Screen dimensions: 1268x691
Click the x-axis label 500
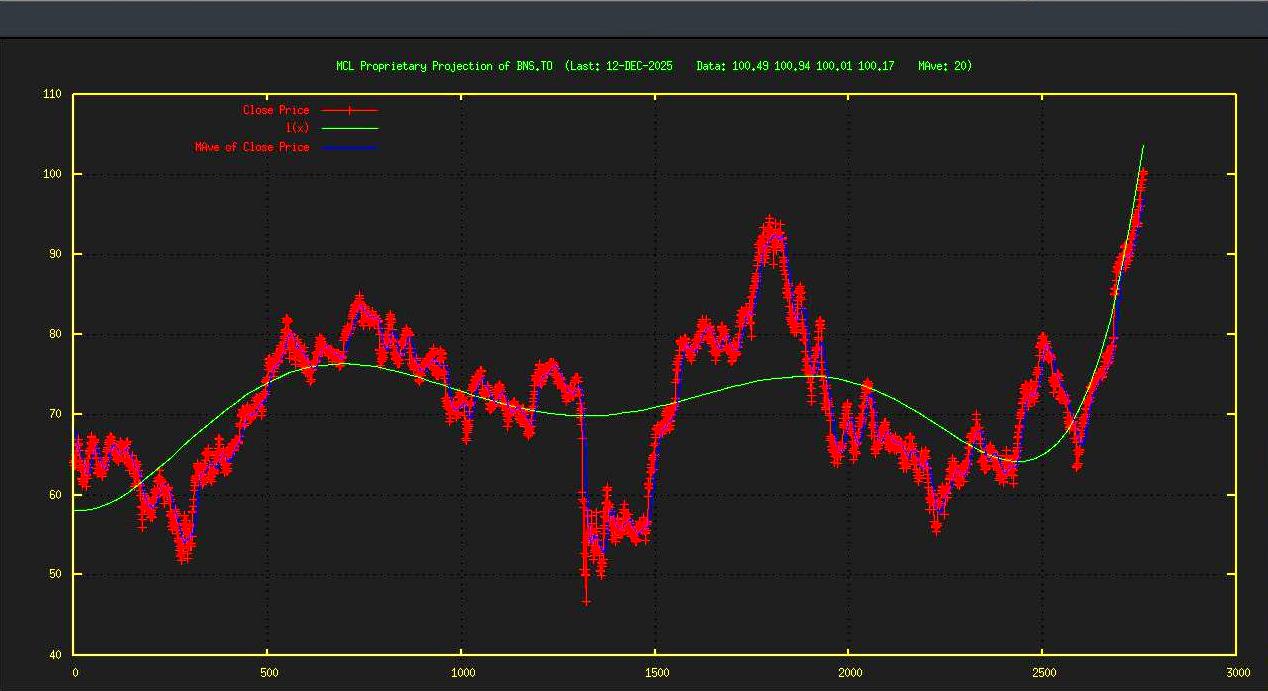coord(268,672)
